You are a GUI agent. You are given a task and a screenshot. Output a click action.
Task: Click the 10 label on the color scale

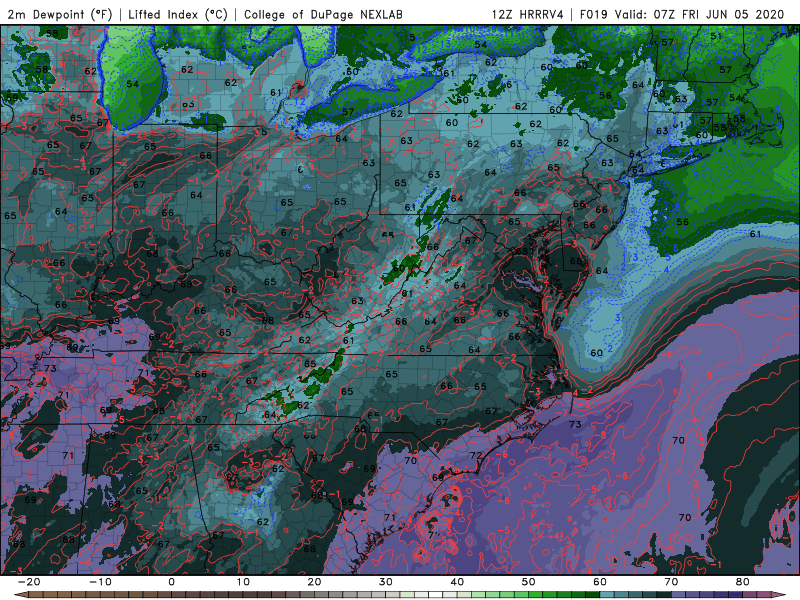click(x=243, y=582)
